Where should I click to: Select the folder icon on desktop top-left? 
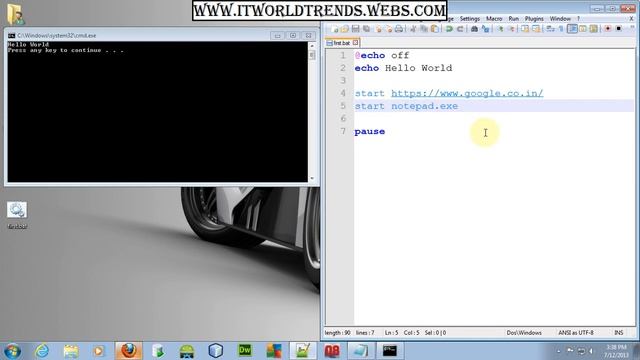click(x=16, y=14)
